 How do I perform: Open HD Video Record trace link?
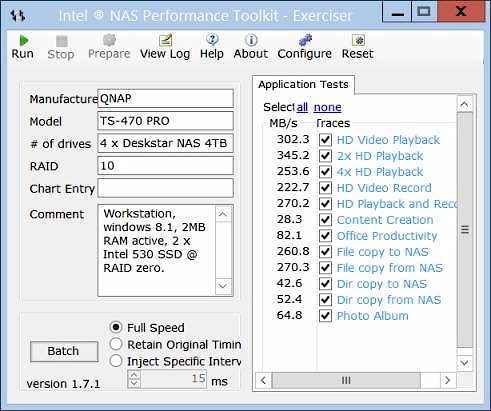point(384,188)
